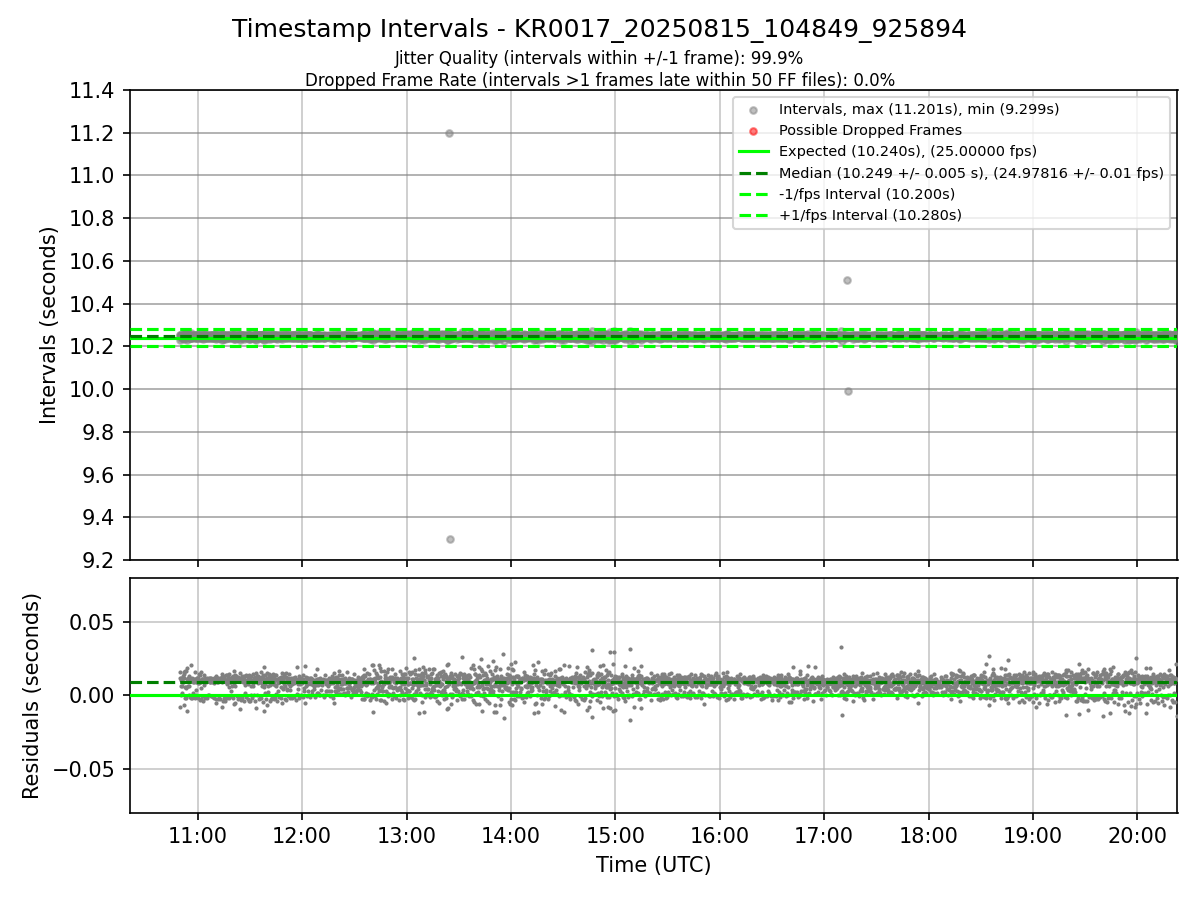Click the '11.2' y-axis tick label
Viewport: 1200px width, 900px height.
point(93,134)
